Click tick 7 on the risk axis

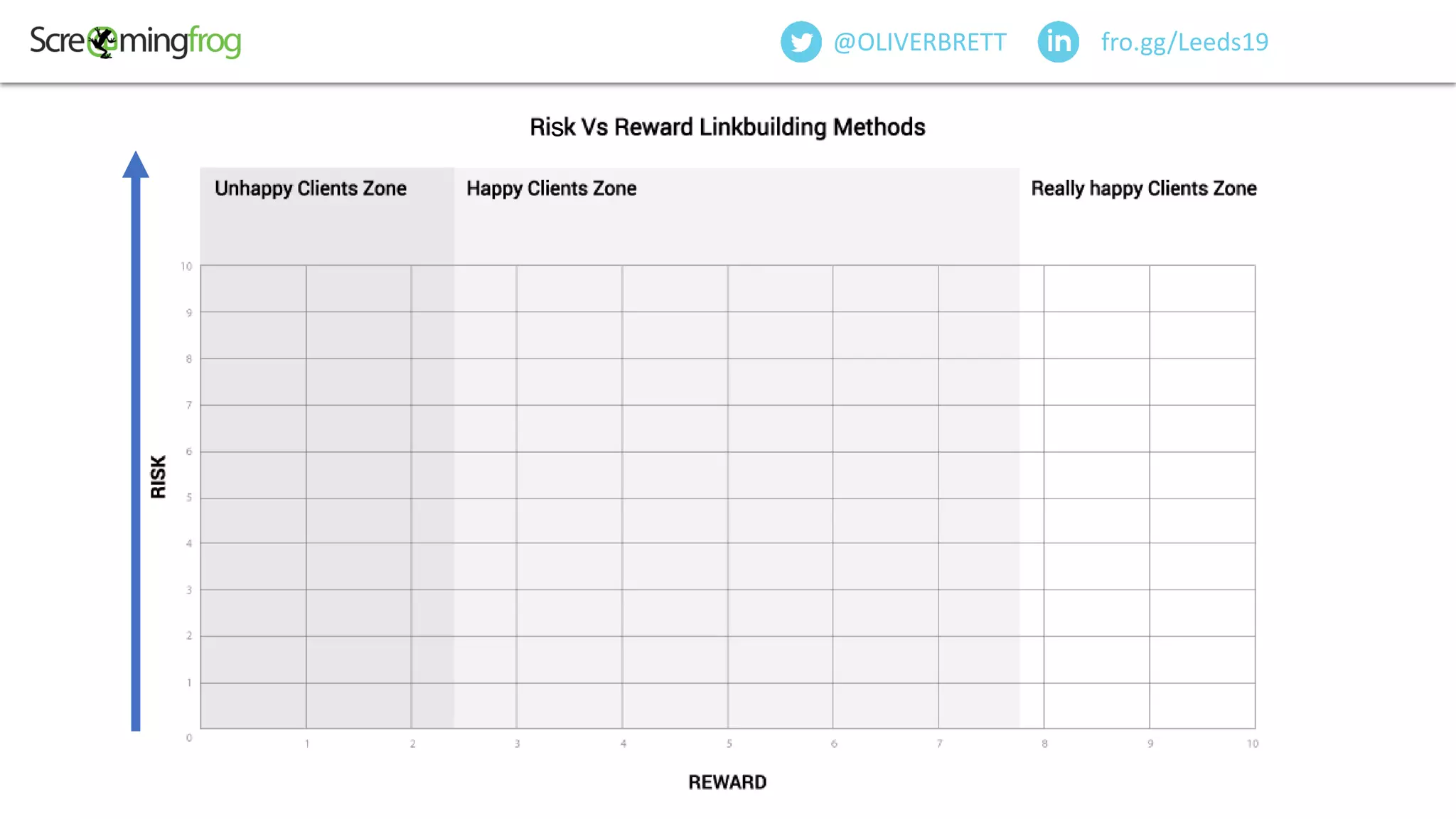point(189,405)
